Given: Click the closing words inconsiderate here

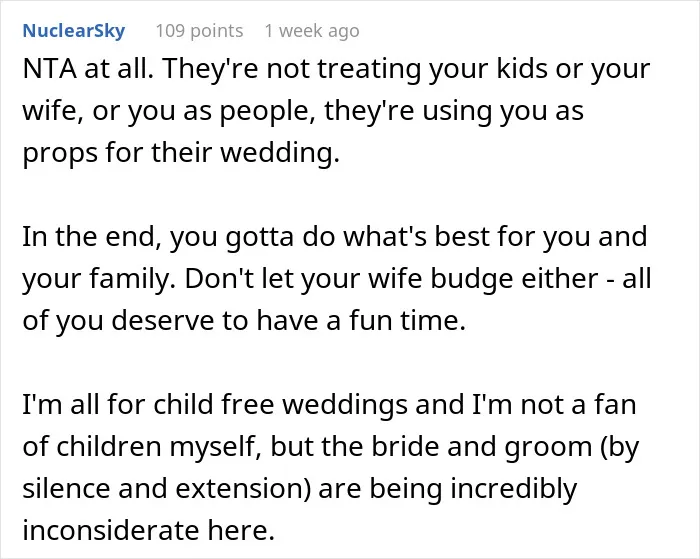Looking at the screenshot, I should click(x=148, y=530).
